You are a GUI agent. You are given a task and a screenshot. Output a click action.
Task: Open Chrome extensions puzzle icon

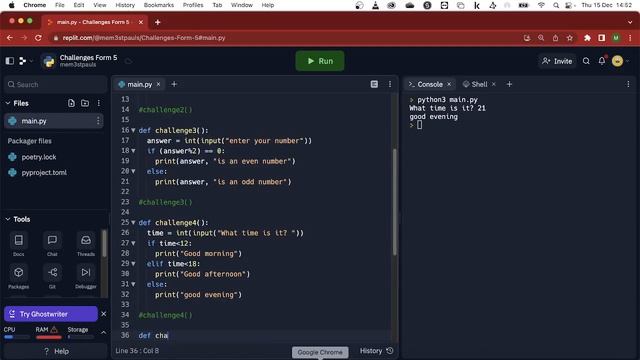[587, 38]
